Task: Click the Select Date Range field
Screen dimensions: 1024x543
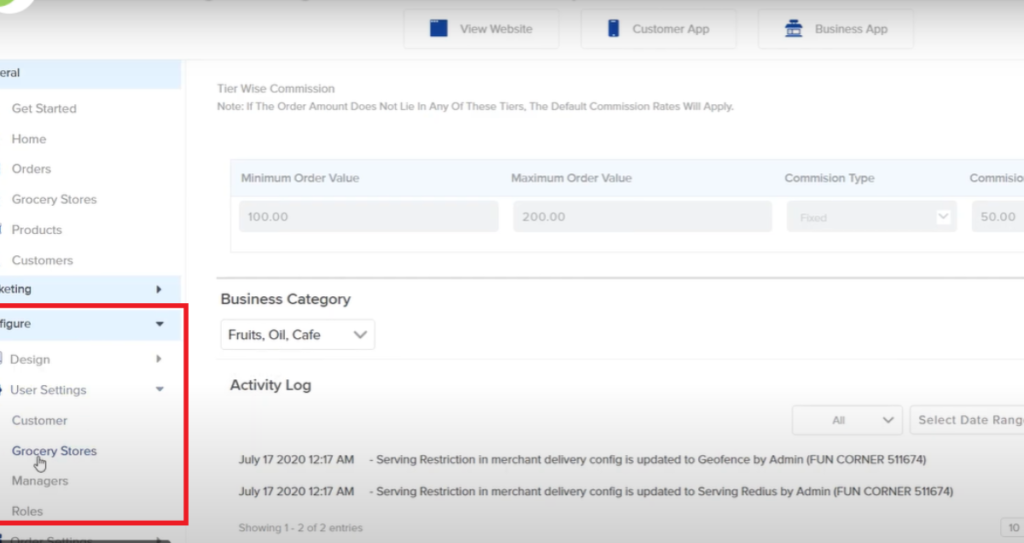Action: coord(967,420)
